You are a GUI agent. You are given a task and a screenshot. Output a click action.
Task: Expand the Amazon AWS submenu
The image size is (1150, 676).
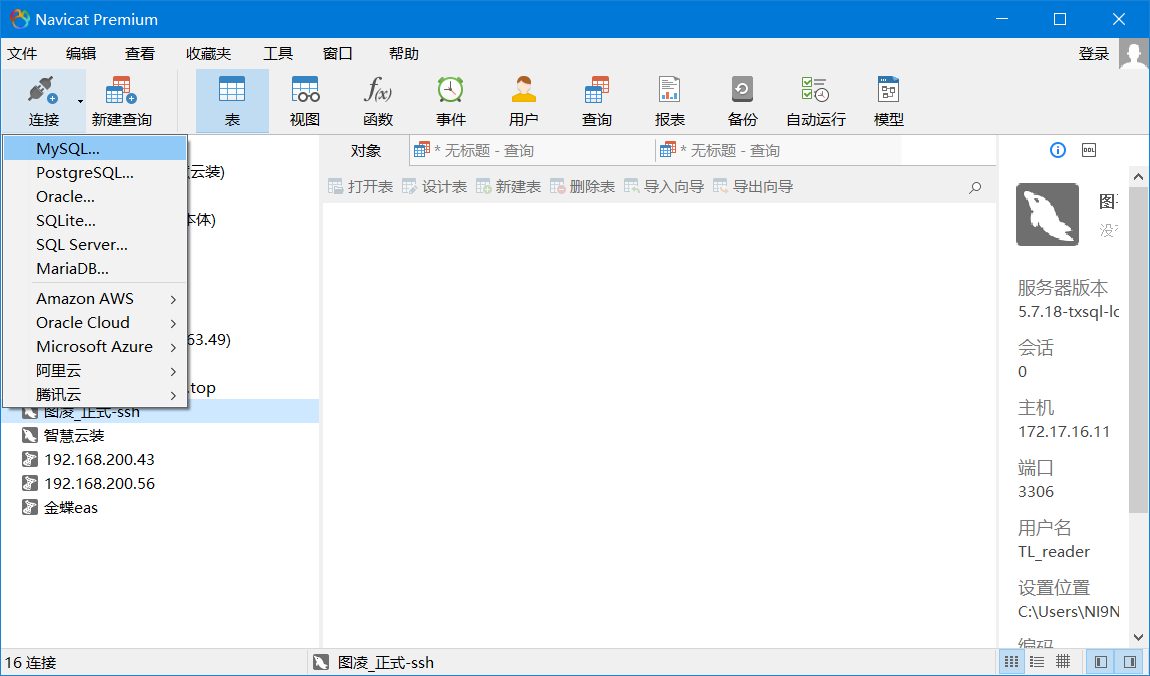click(x=96, y=299)
